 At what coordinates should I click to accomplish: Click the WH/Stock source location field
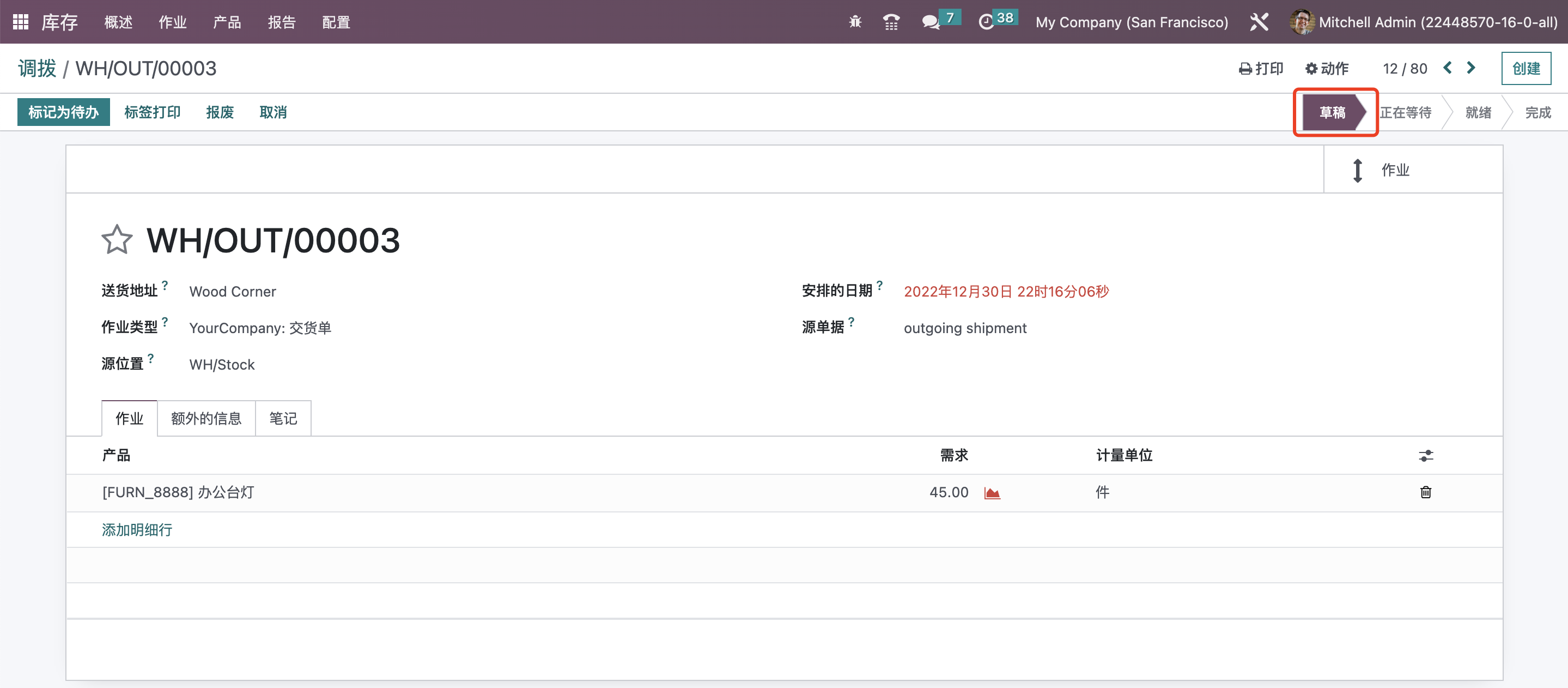pyautogui.click(x=222, y=364)
